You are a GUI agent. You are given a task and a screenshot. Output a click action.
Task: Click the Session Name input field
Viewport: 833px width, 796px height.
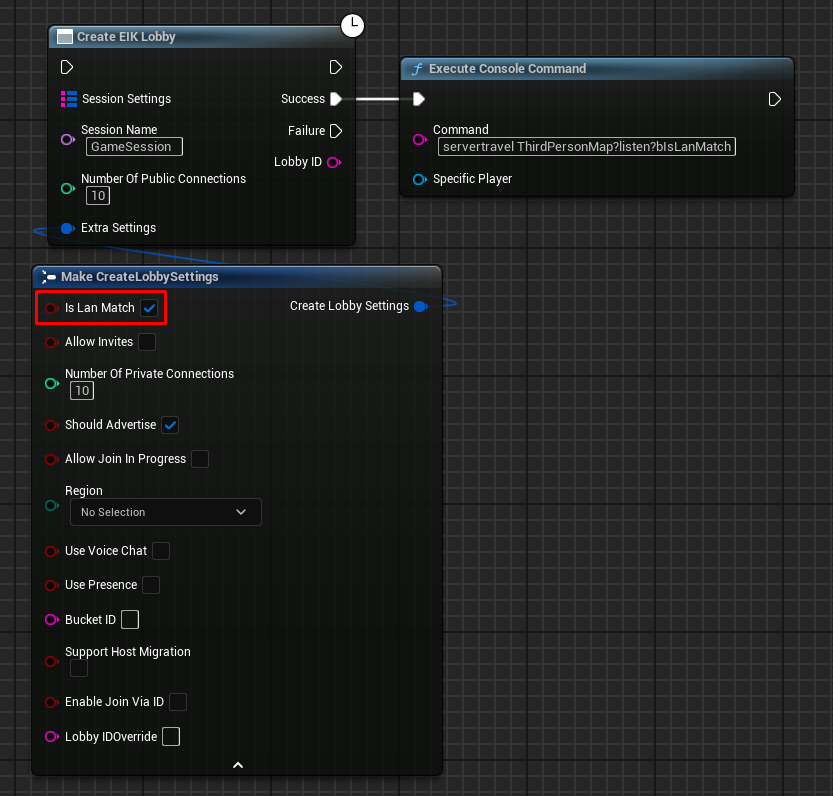pyautogui.click(x=134, y=147)
